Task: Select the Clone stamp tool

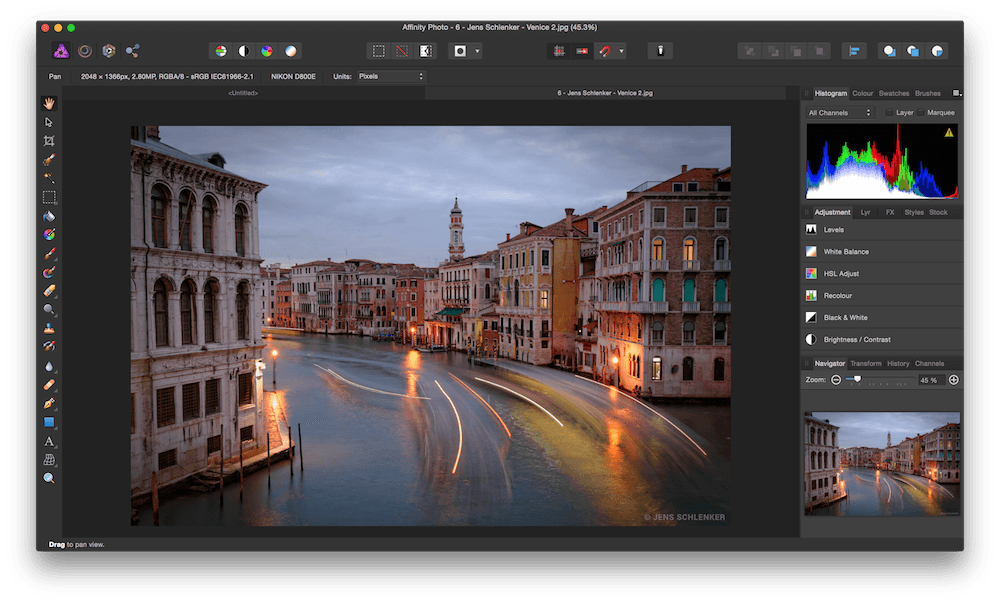Action: [49, 328]
